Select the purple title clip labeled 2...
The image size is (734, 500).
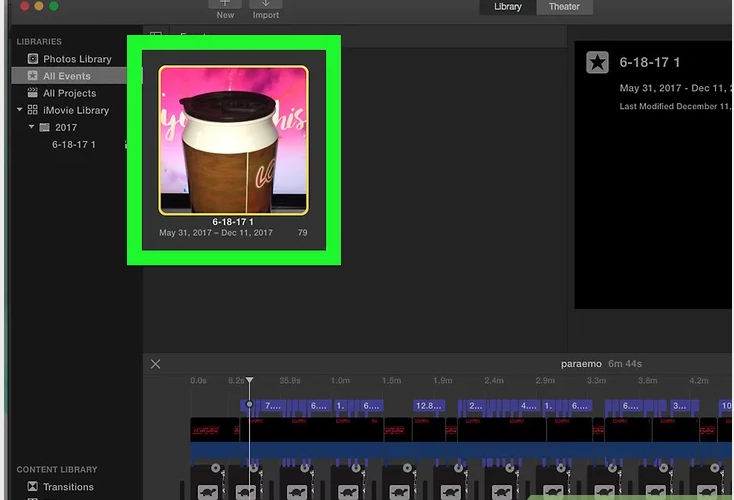(476, 406)
